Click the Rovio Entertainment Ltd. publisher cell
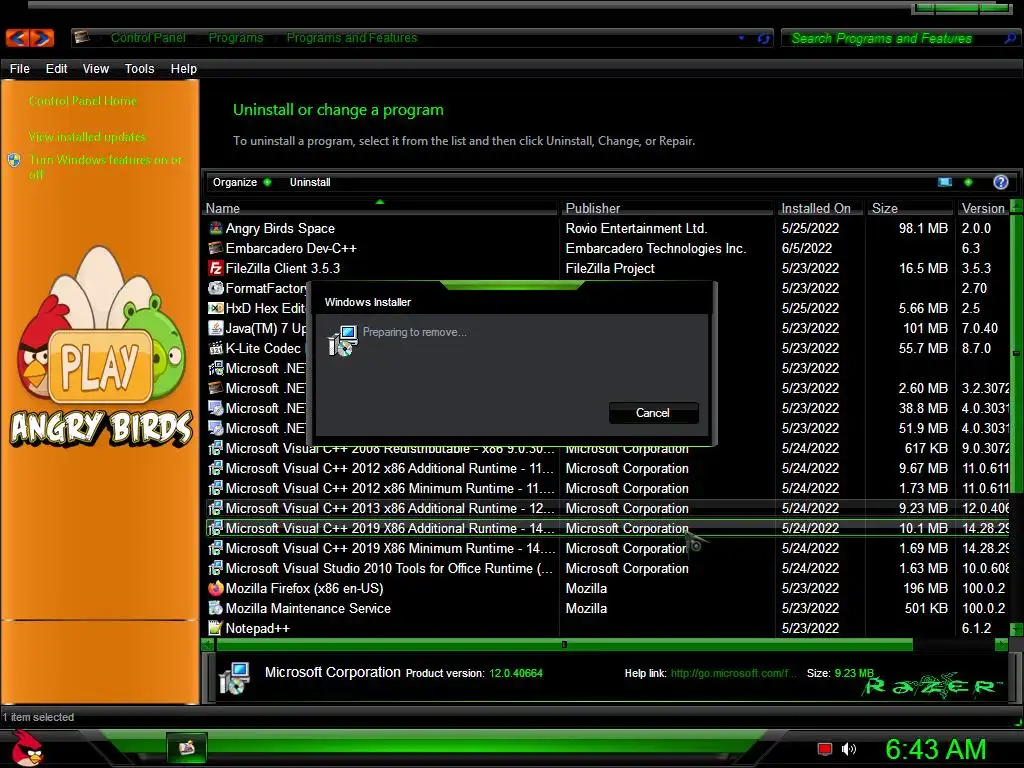 636,228
